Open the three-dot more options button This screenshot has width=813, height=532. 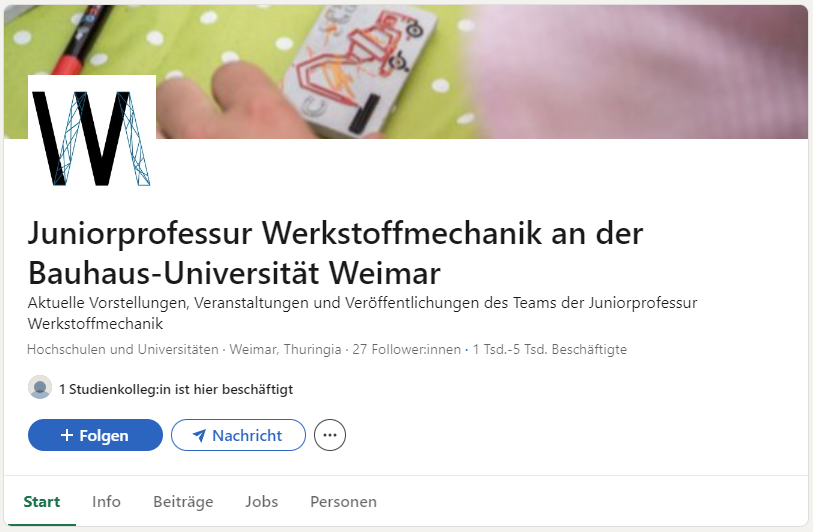pos(330,435)
